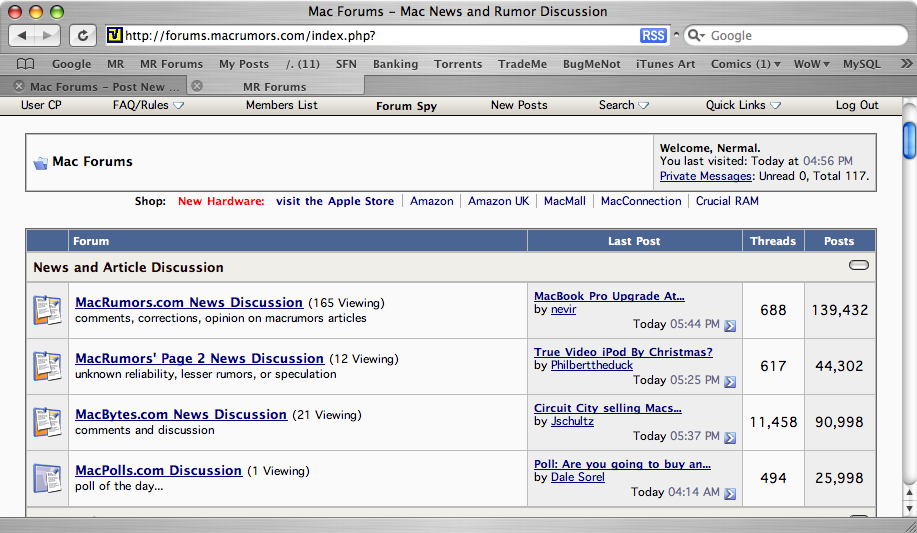Open the Google bookmark
The height and width of the screenshot is (533, 917).
coord(71,64)
